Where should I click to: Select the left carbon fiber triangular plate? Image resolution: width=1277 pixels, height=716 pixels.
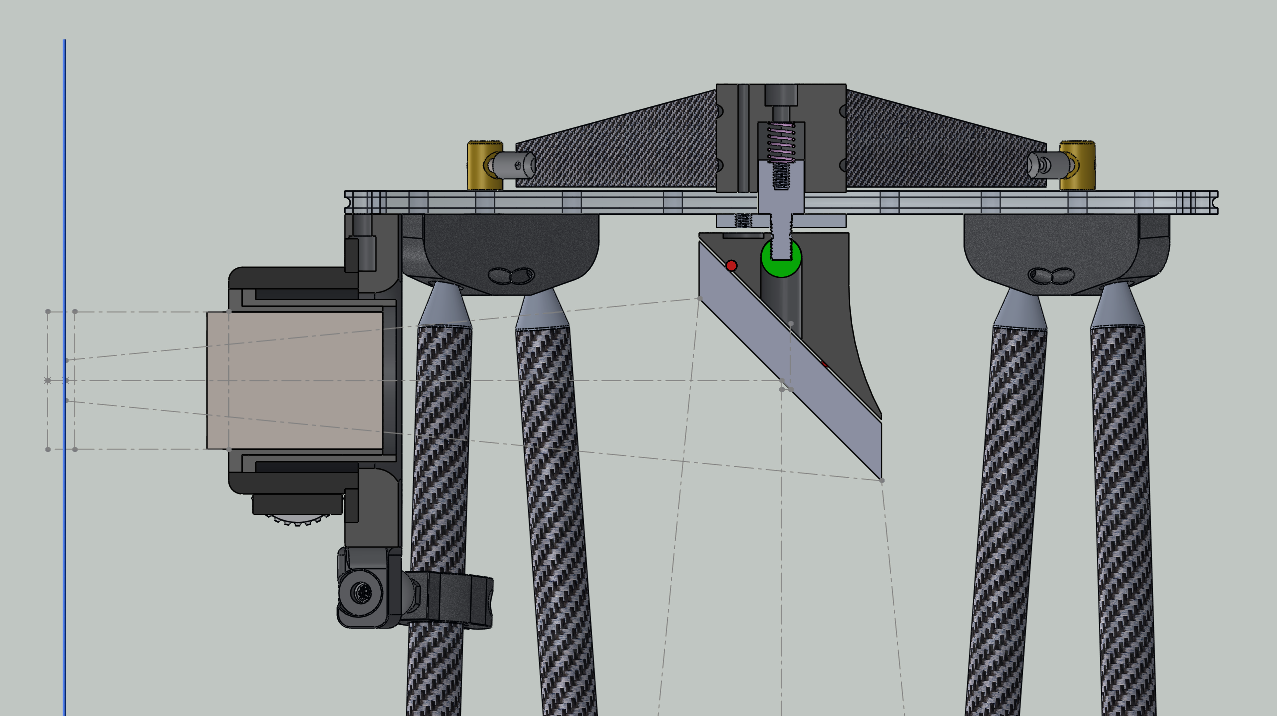tap(617, 139)
